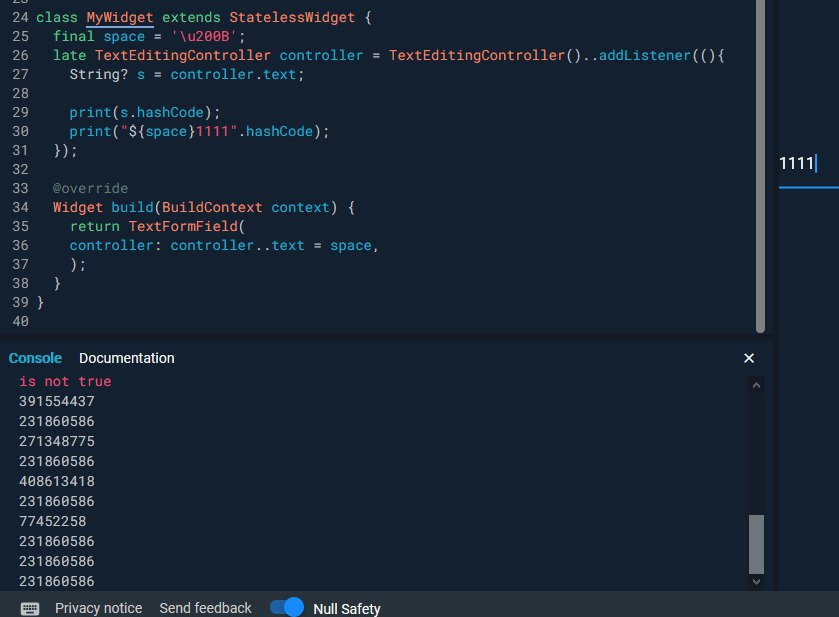This screenshot has height=617, width=839.
Task: Click the MyWidget class name
Action: tap(120, 17)
